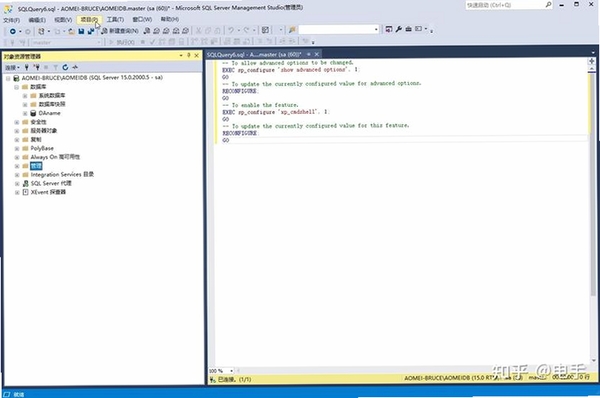Image resolution: width=600 pixels, height=398 pixels.
Task: Close the SQLQuery6.sql tab
Action: pos(316,54)
